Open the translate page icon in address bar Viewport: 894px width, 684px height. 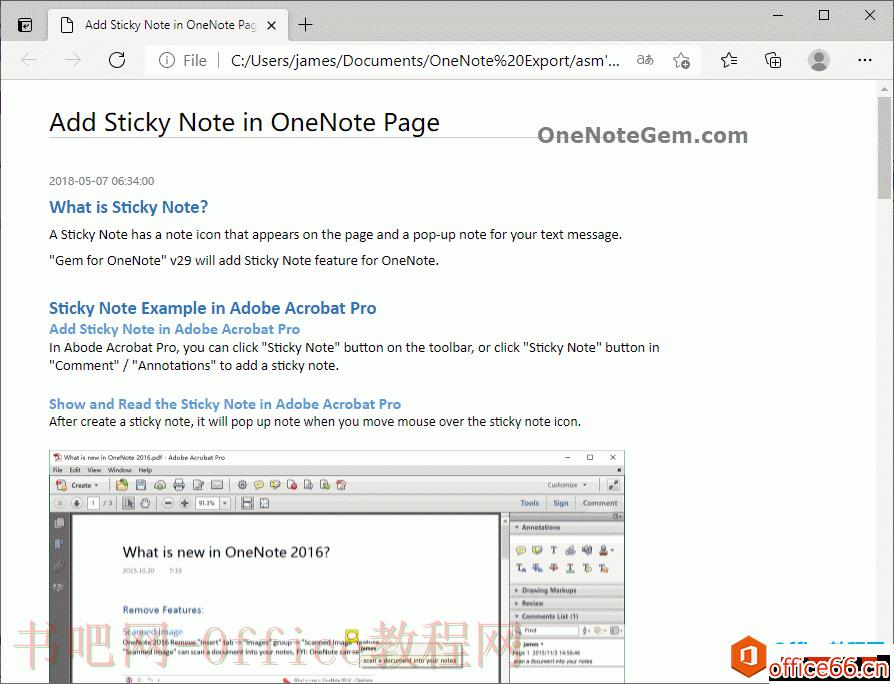pos(645,60)
